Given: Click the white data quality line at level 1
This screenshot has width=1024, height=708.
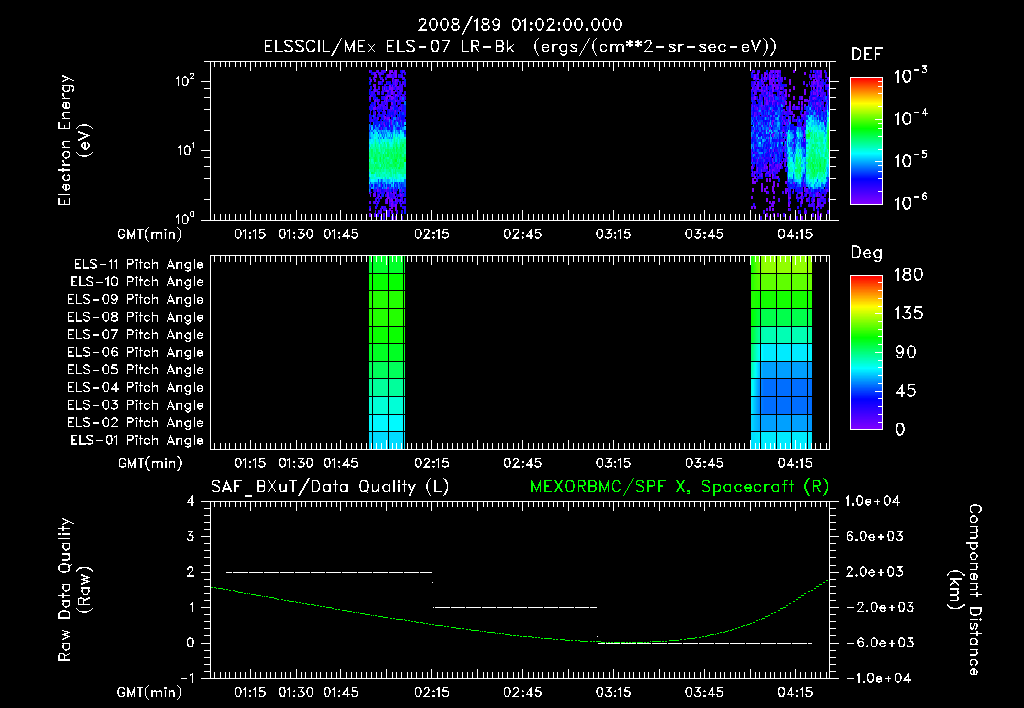Looking at the screenshot, I should [515, 607].
